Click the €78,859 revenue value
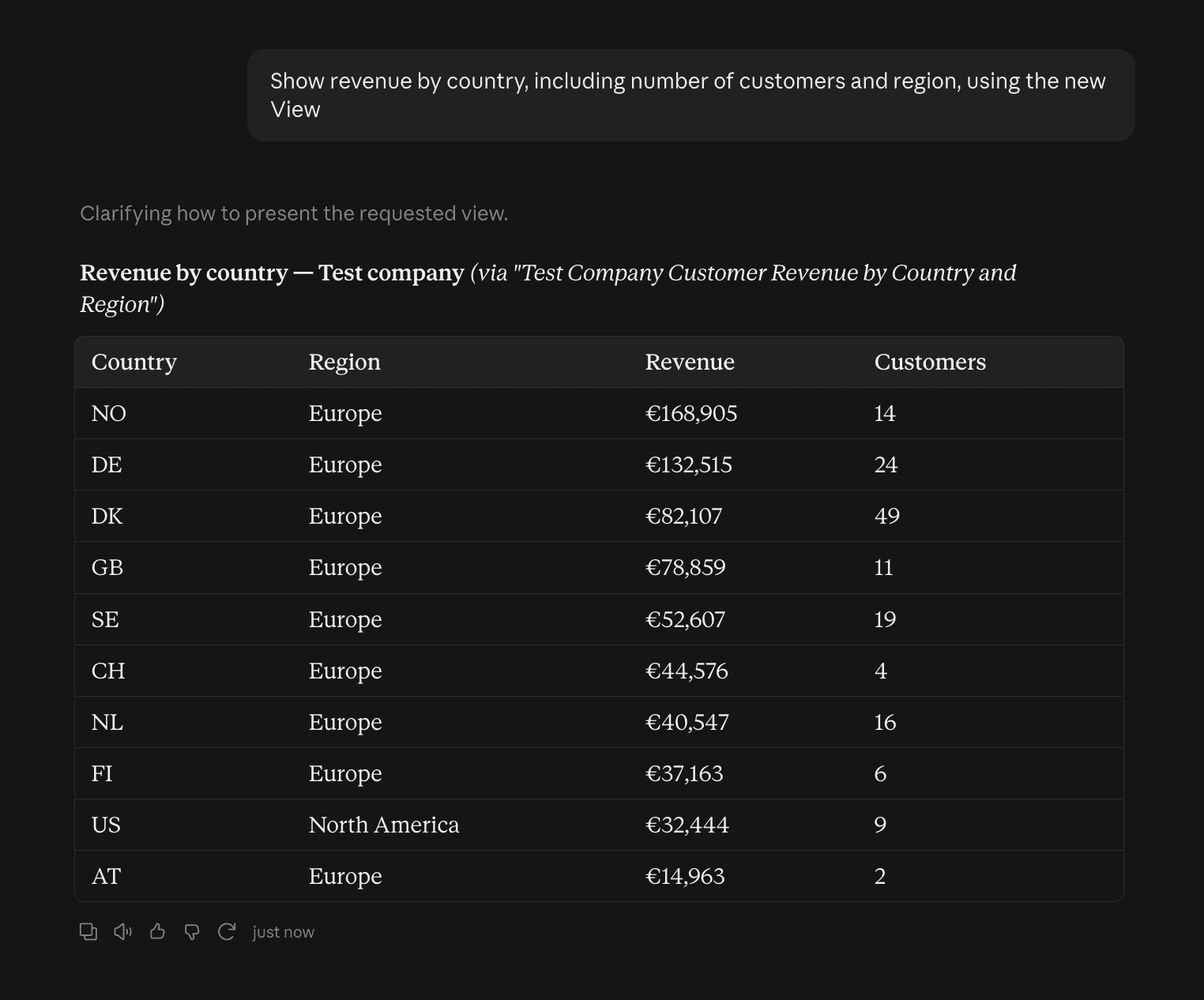The height and width of the screenshot is (1000, 1204). (x=685, y=567)
